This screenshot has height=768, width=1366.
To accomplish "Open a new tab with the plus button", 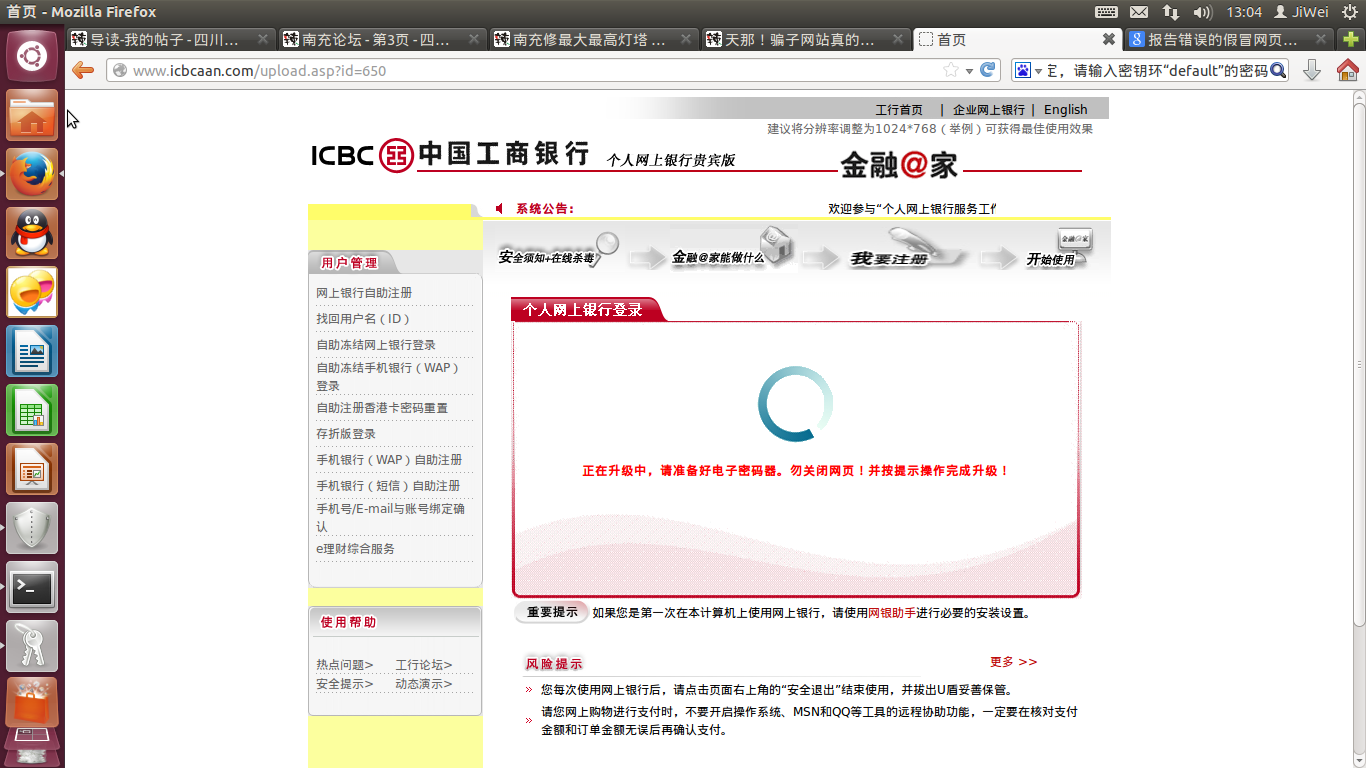I will click(1350, 39).
